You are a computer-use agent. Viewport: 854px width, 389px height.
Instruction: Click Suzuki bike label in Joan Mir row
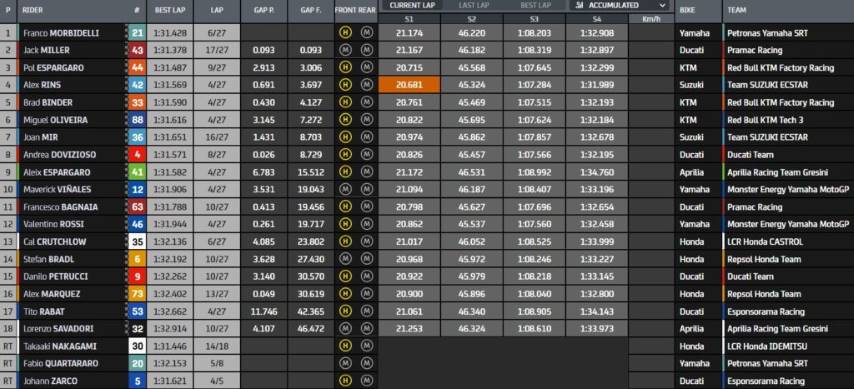(x=692, y=137)
